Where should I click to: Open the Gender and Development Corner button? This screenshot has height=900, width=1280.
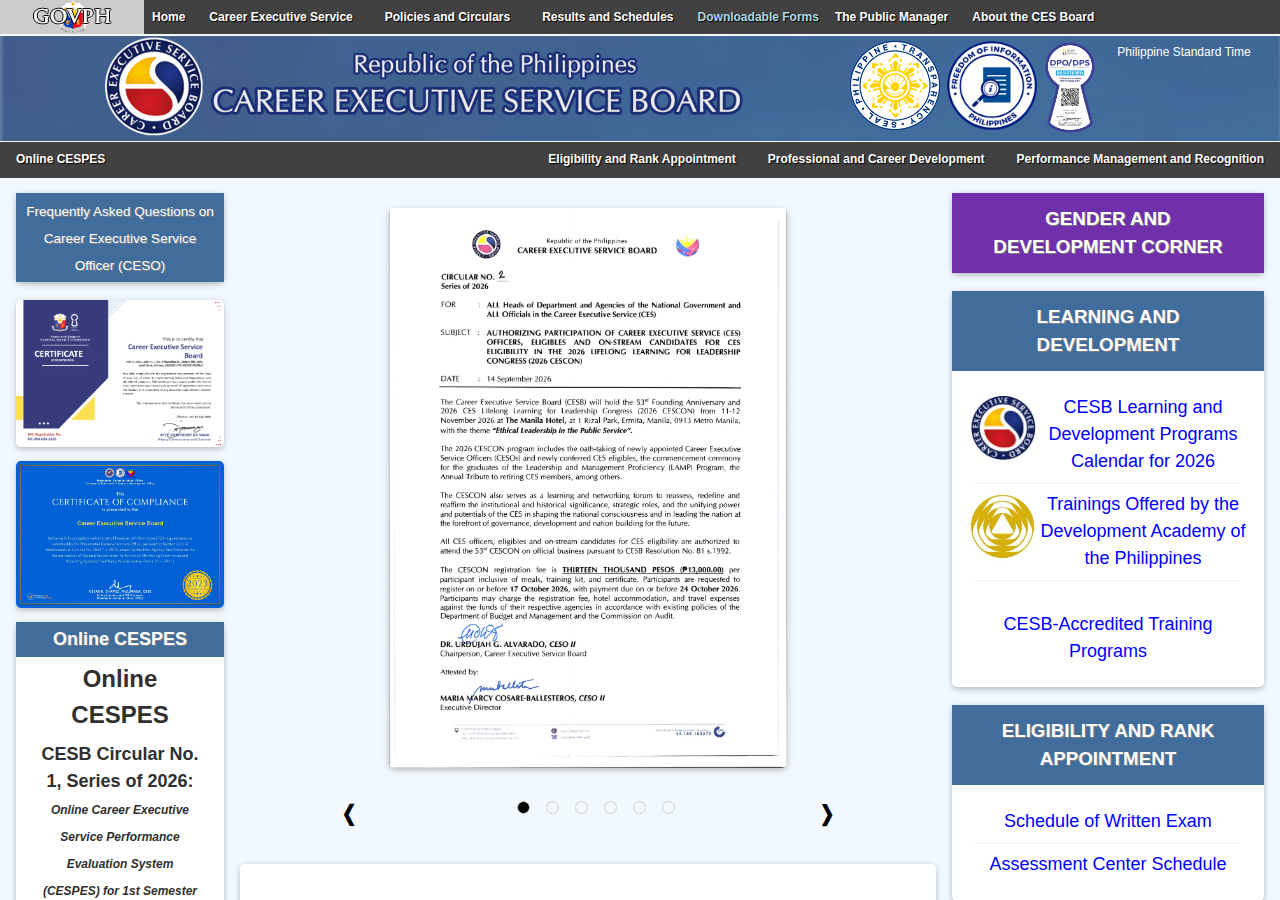coord(1108,233)
